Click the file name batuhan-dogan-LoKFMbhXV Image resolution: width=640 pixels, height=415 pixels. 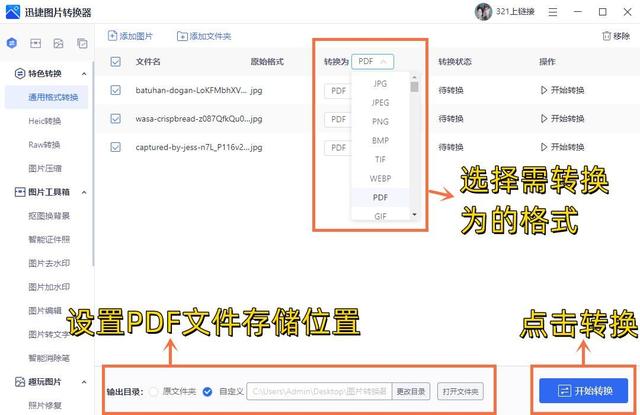(191, 90)
